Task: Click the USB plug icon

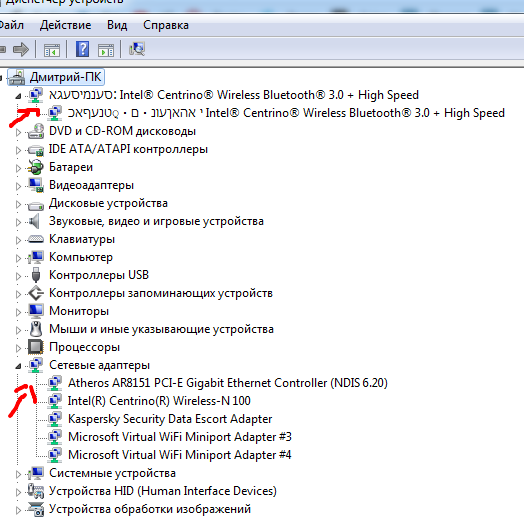Action: coord(36,275)
